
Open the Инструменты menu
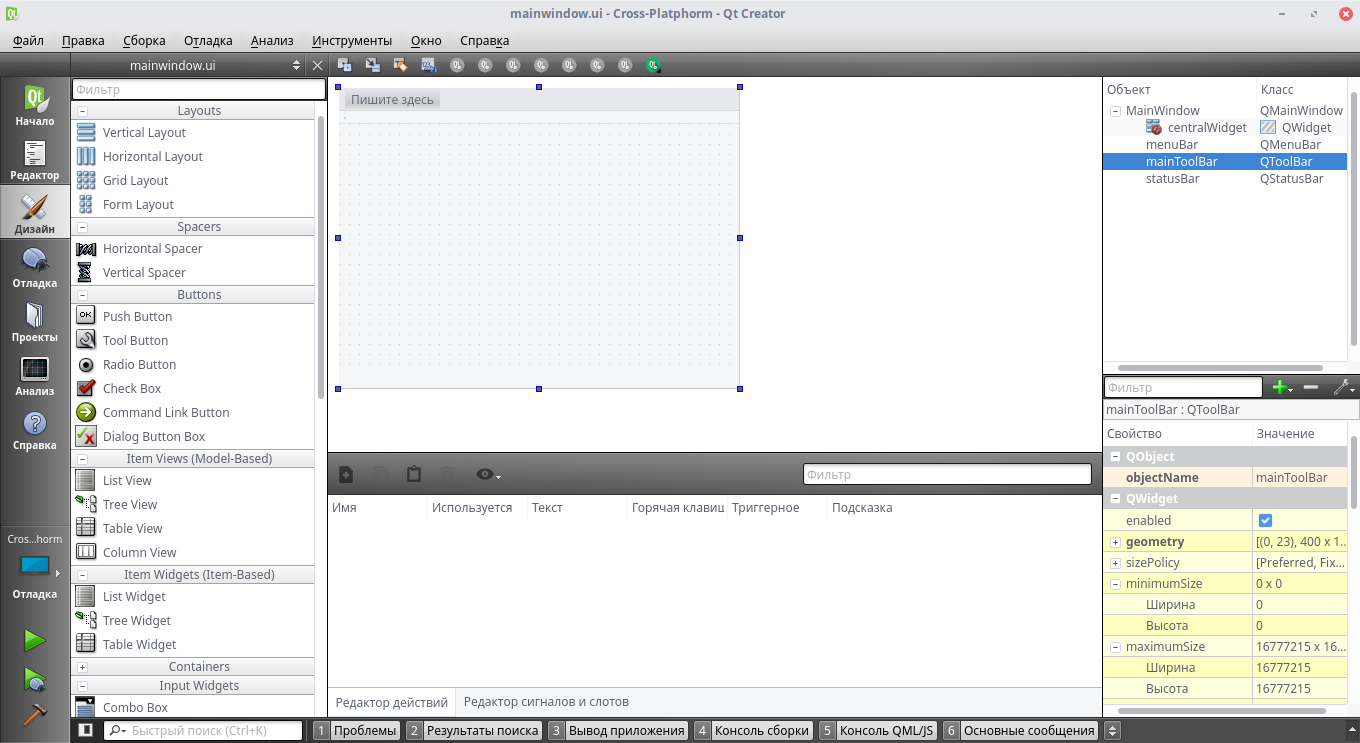point(352,40)
